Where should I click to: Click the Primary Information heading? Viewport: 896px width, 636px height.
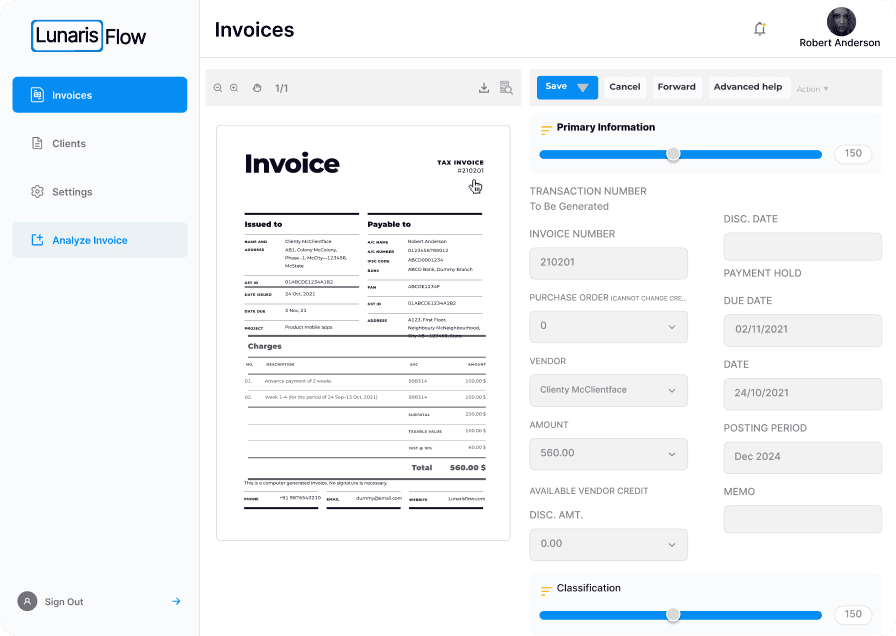coord(606,127)
